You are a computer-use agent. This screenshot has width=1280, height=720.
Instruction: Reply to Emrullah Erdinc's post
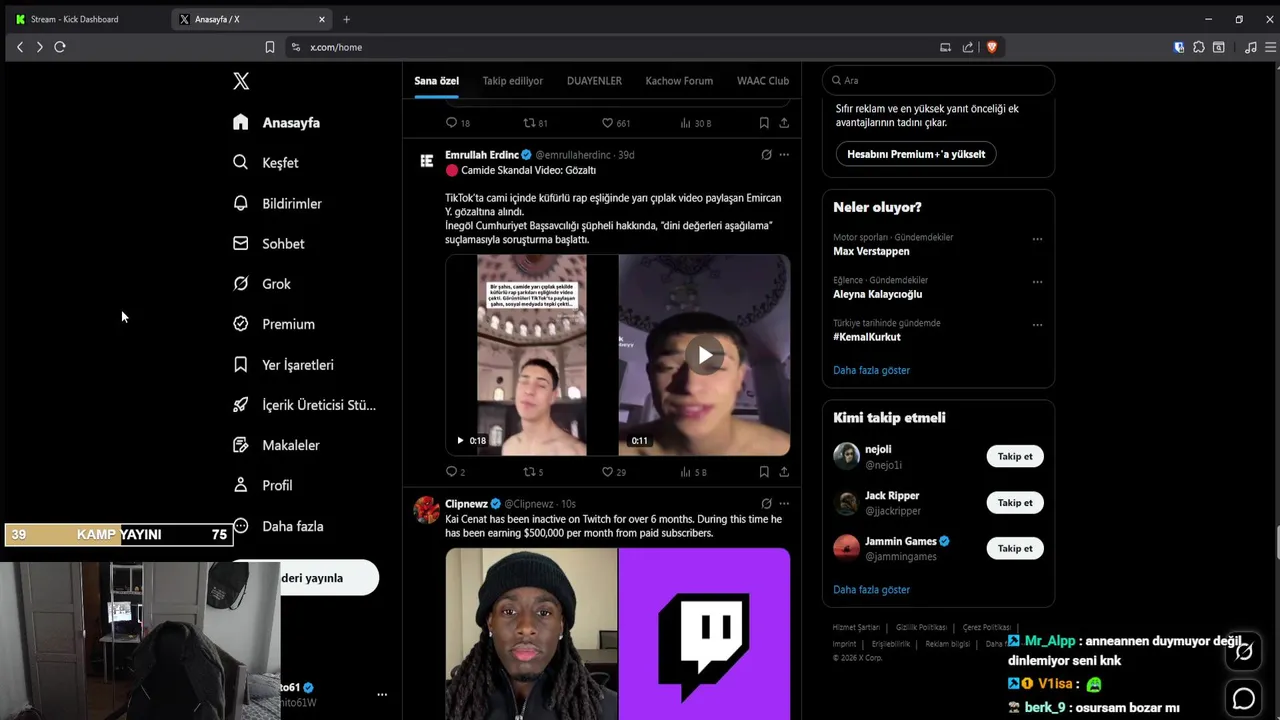tap(455, 472)
